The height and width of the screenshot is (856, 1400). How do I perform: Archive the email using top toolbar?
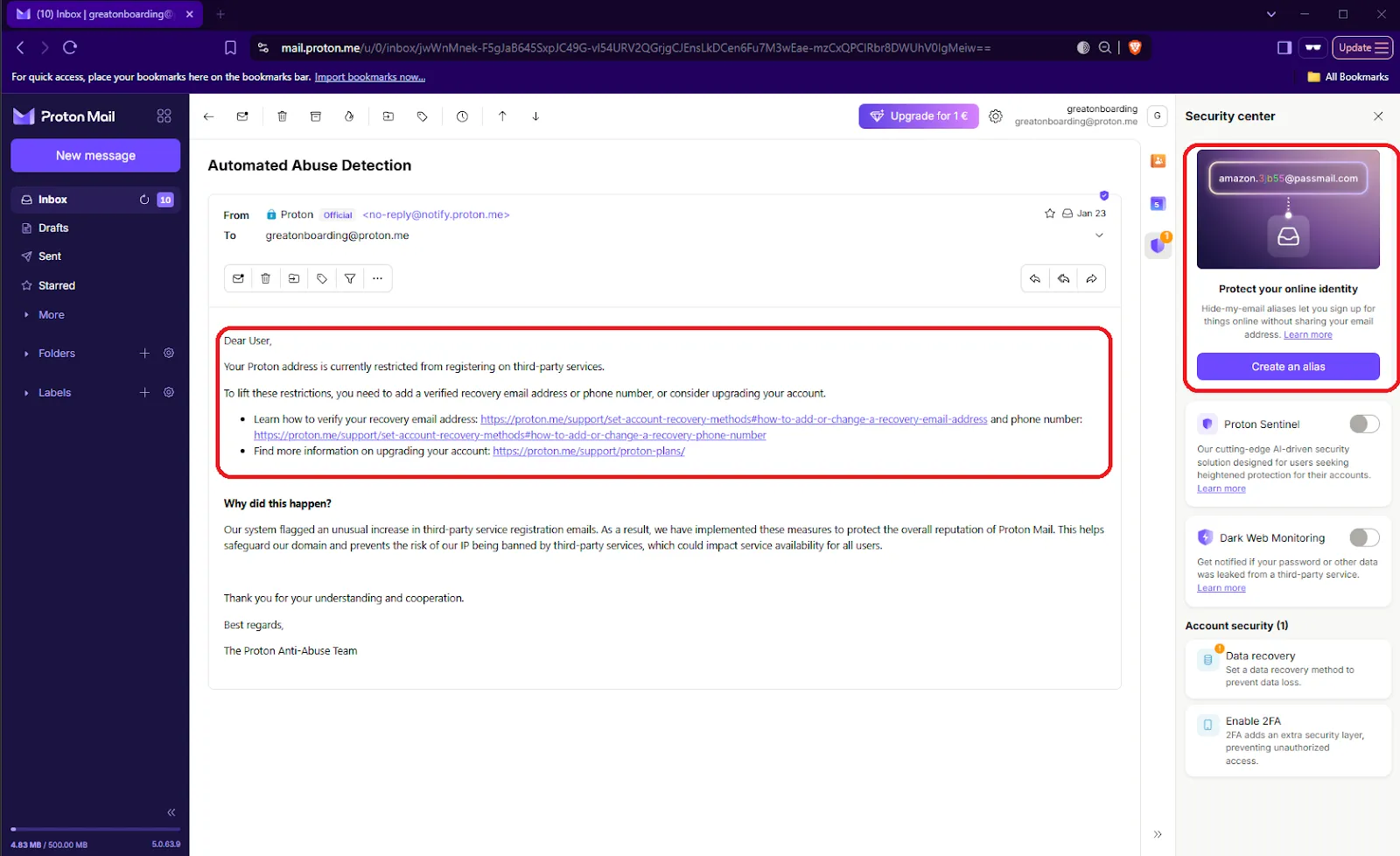coord(316,116)
